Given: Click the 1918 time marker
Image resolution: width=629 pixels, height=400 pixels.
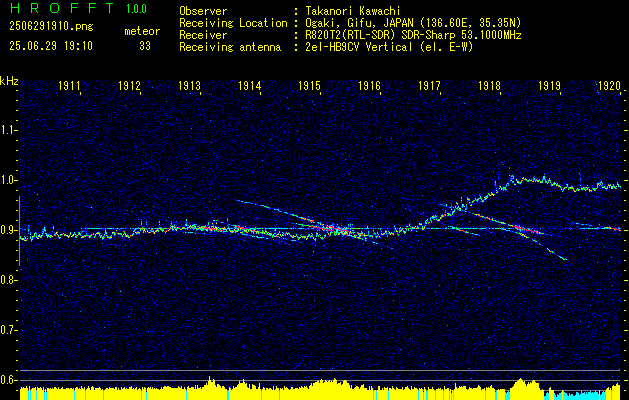Looking at the screenshot, I should (489, 86).
